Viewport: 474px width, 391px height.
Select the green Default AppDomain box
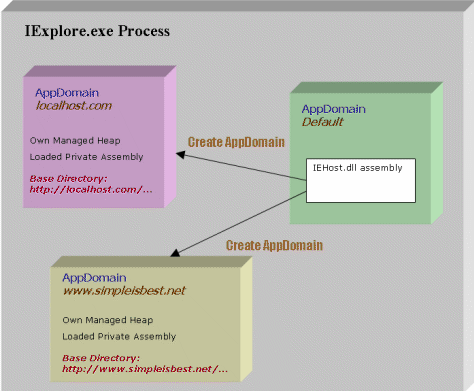click(x=366, y=153)
